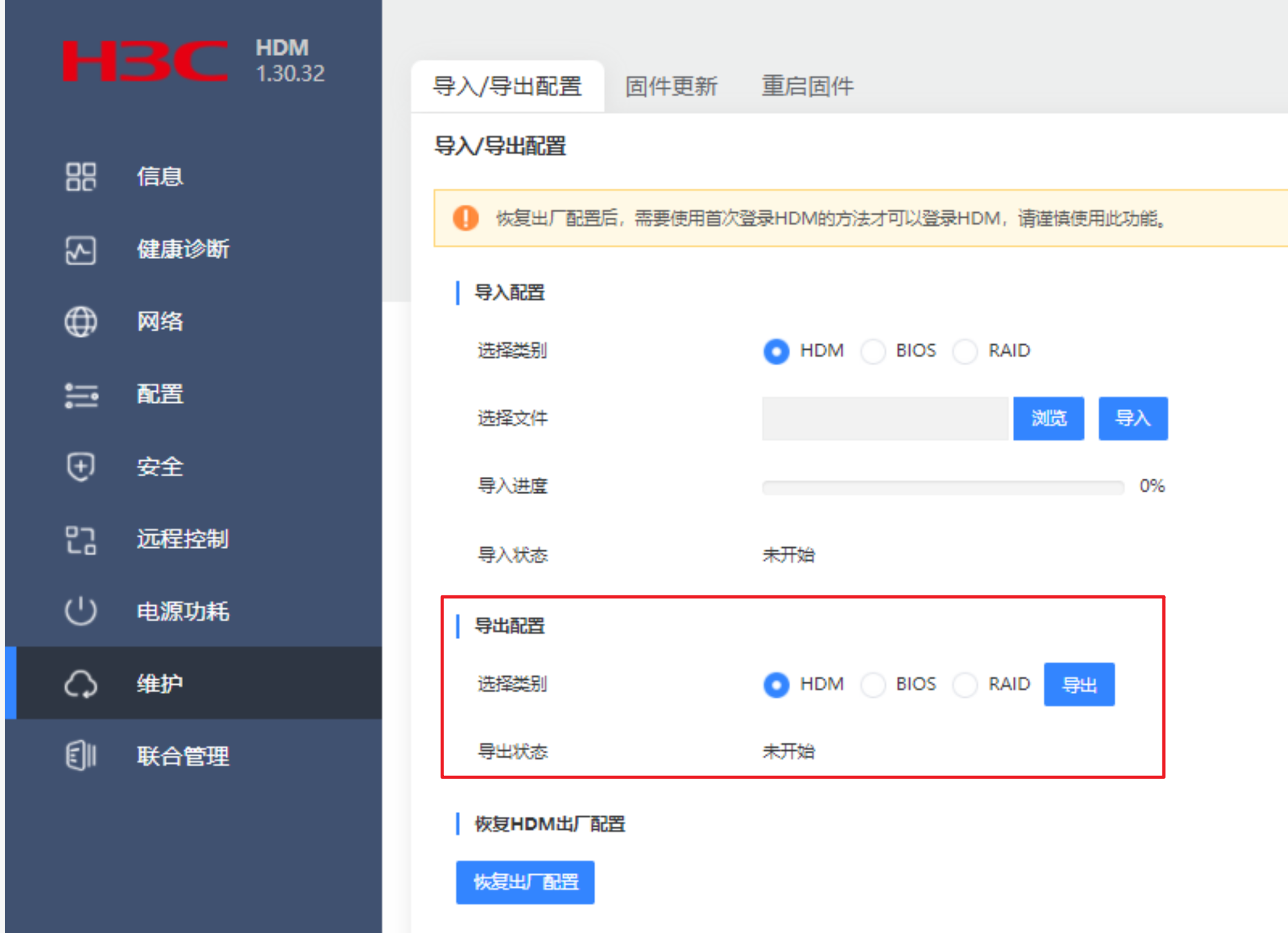Switch to the 固件更新 tab
The height and width of the screenshot is (933, 1288).
click(671, 86)
